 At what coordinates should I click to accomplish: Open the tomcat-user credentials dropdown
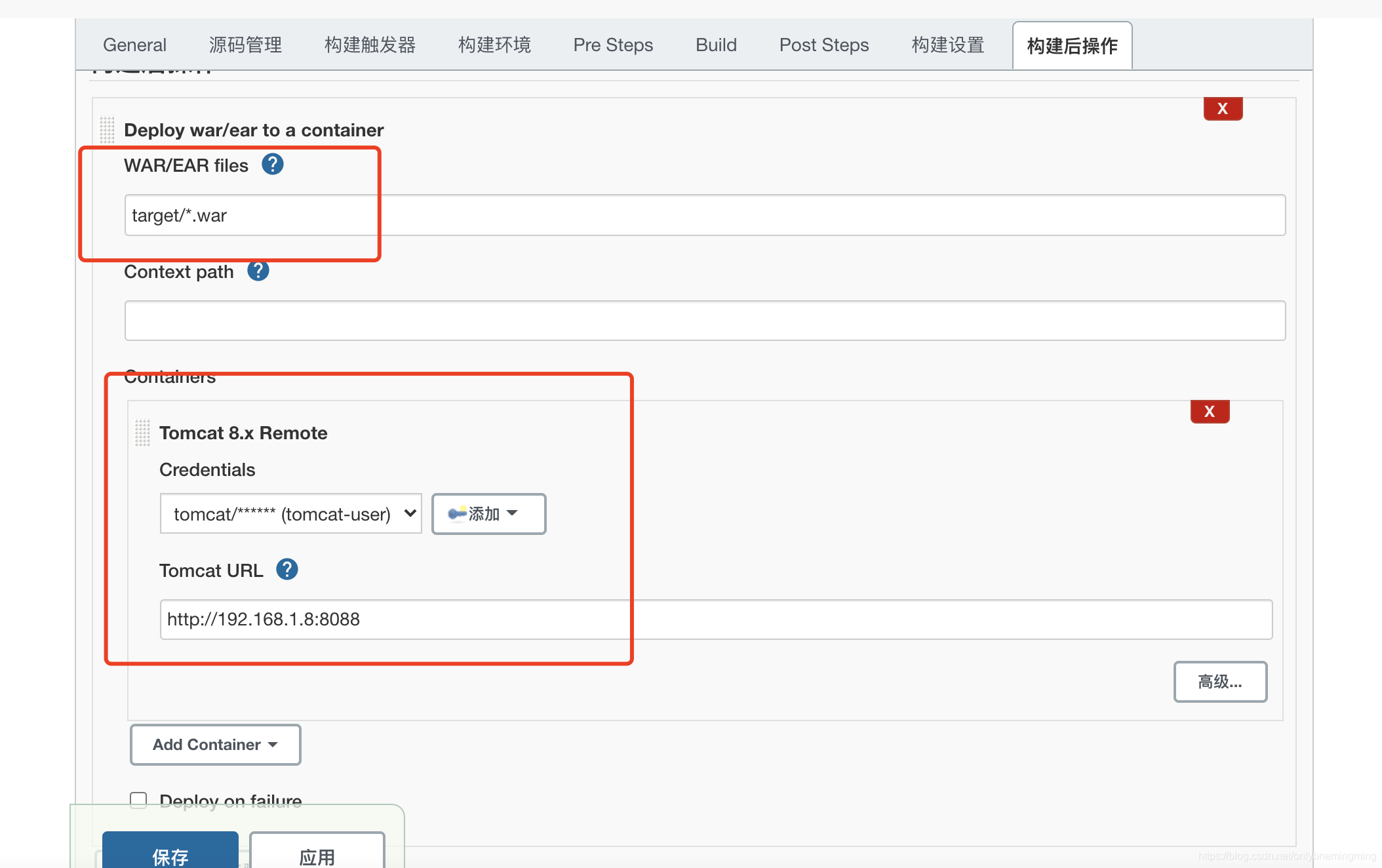pyautogui.click(x=290, y=513)
